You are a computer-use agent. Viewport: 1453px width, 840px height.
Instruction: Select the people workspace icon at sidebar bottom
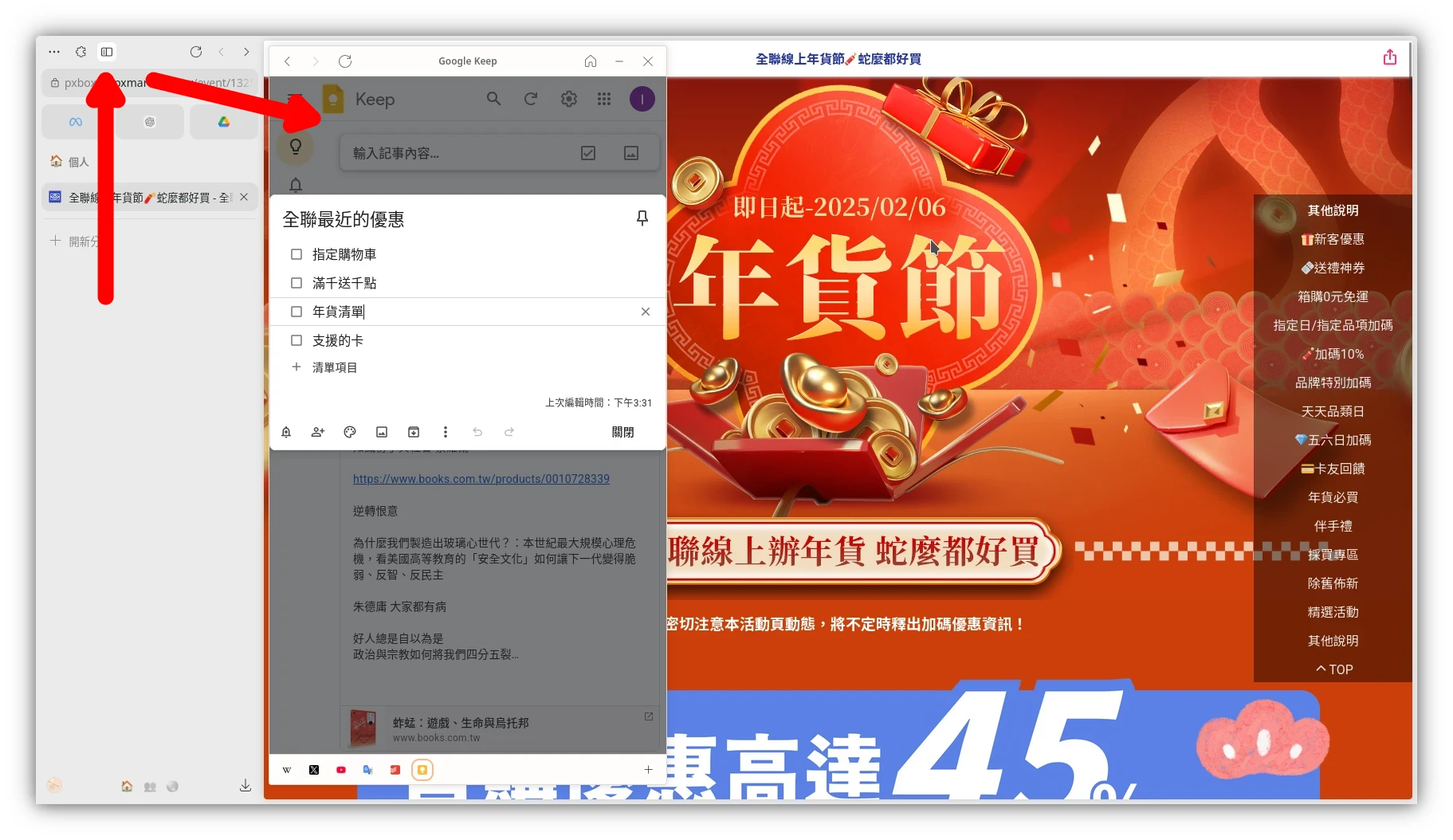coord(150,787)
